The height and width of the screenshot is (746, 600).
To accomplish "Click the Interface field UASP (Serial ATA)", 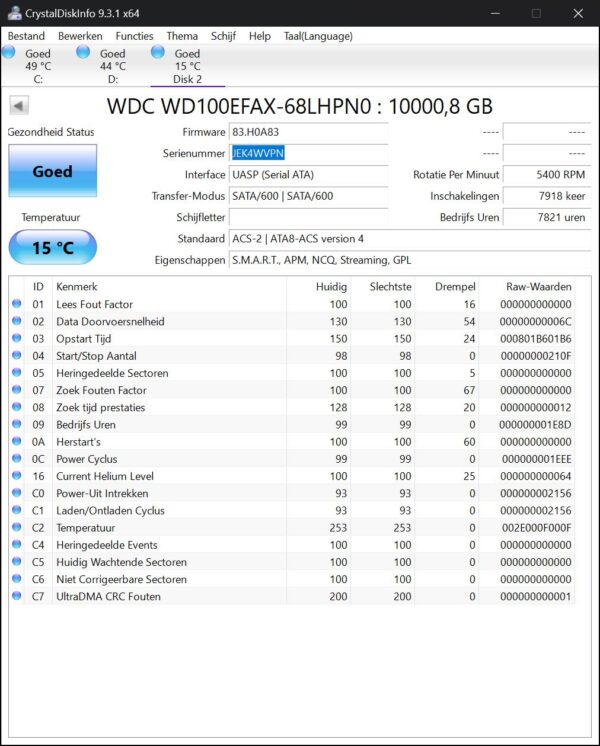I will point(308,175).
